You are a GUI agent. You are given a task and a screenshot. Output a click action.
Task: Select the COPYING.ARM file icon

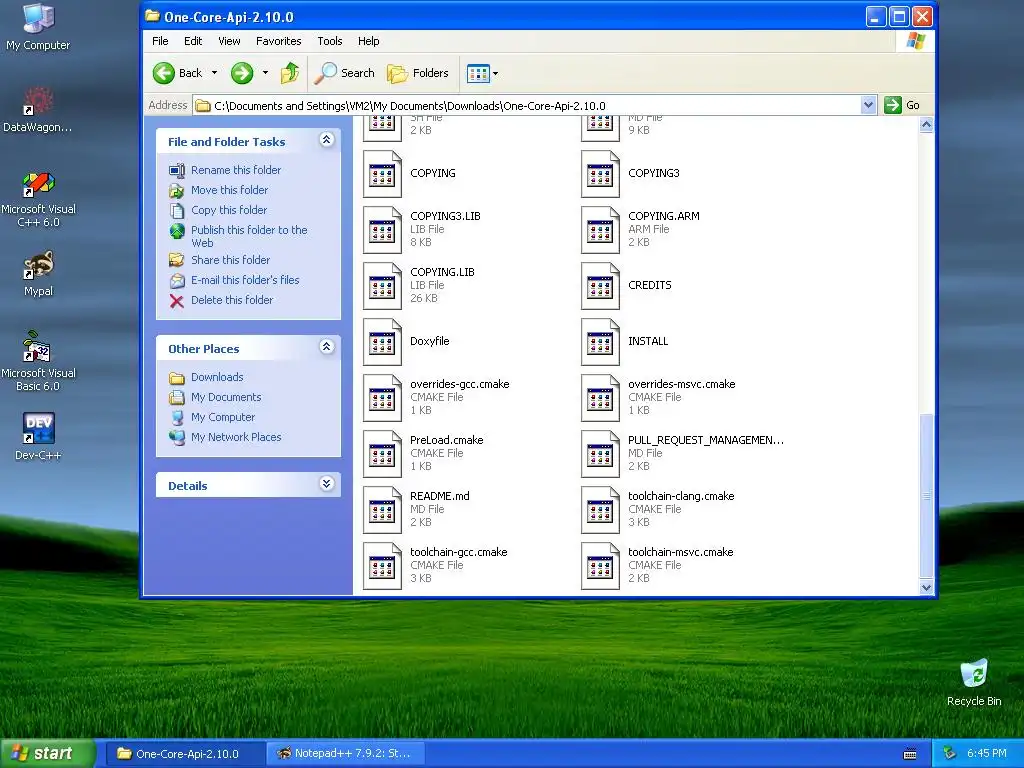coord(600,230)
